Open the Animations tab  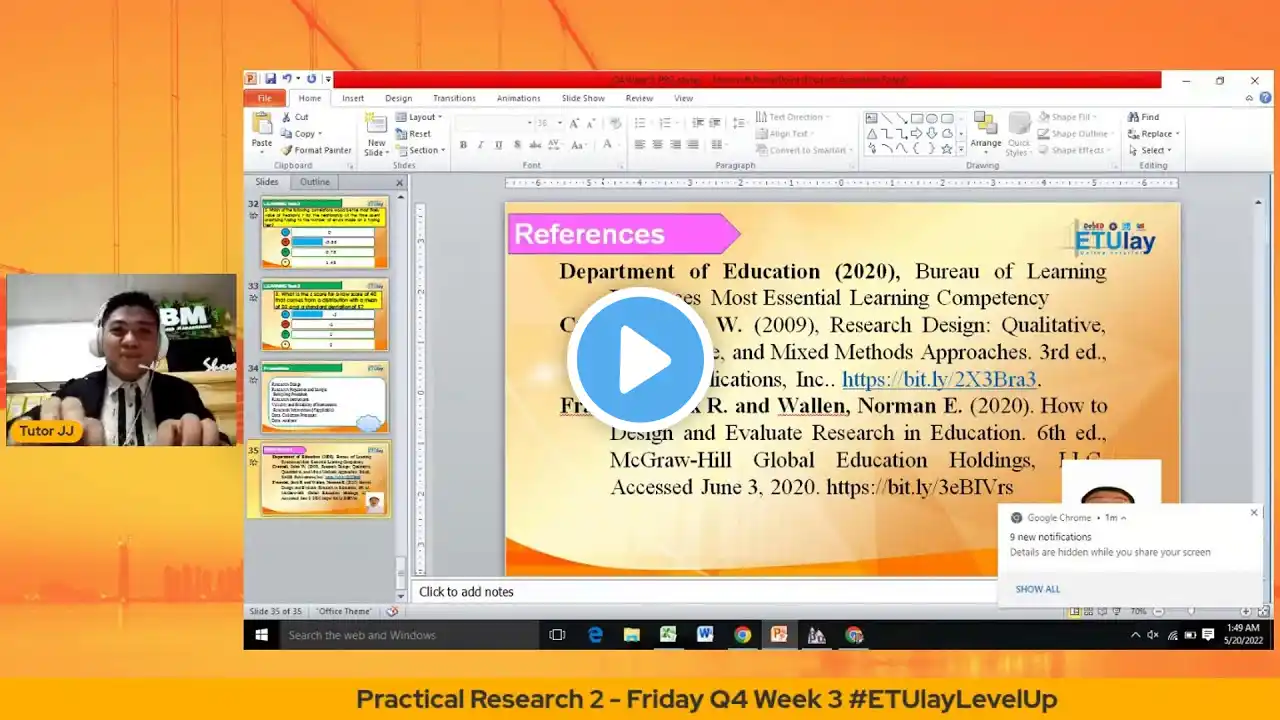[518, 98]
